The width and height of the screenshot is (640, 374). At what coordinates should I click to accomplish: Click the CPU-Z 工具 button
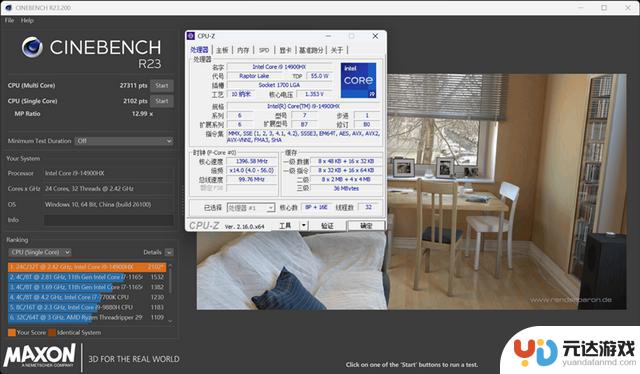pyautogui.click(x=285, y=225)
